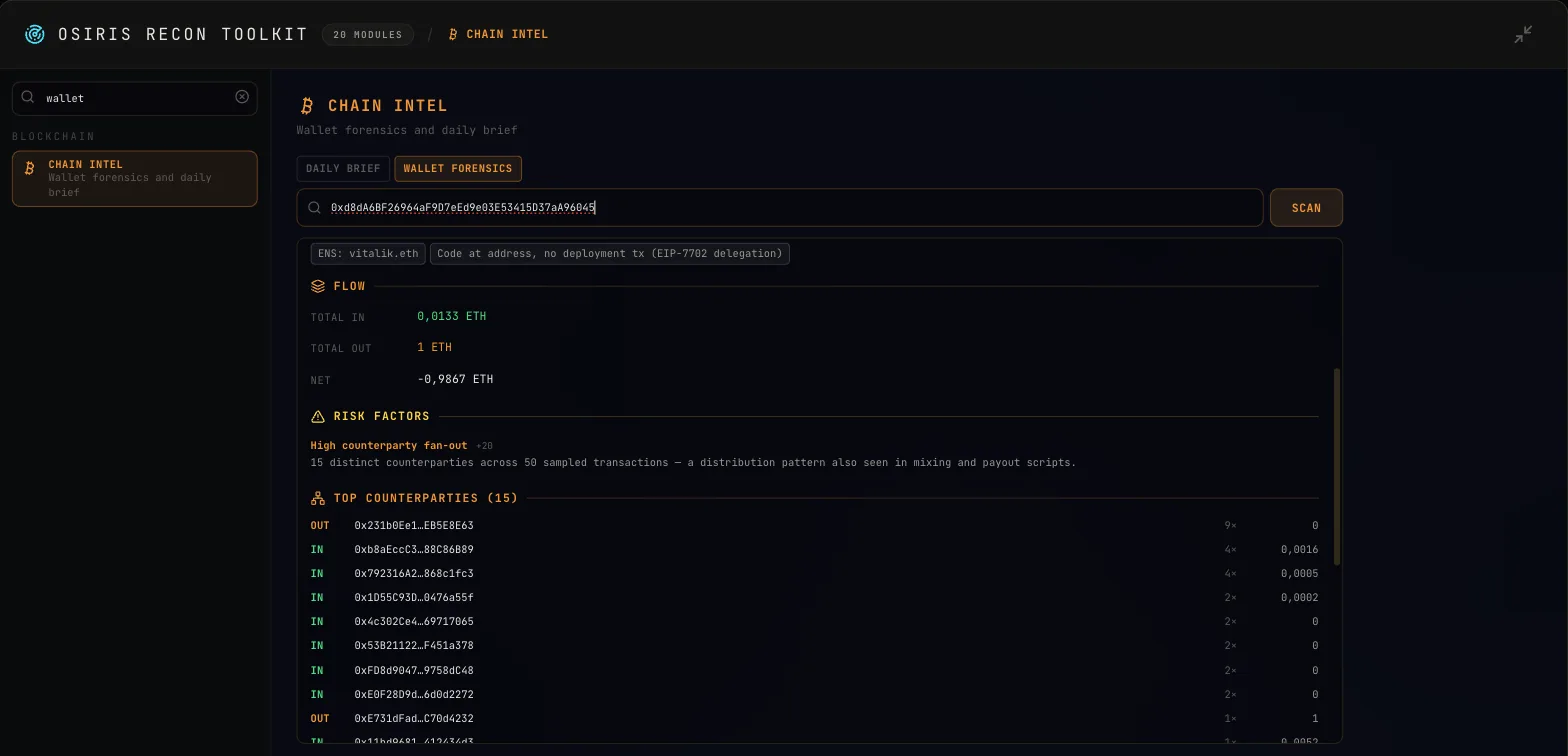Click the High counterparty fan-out risk factor

click(x=389, y=446)
